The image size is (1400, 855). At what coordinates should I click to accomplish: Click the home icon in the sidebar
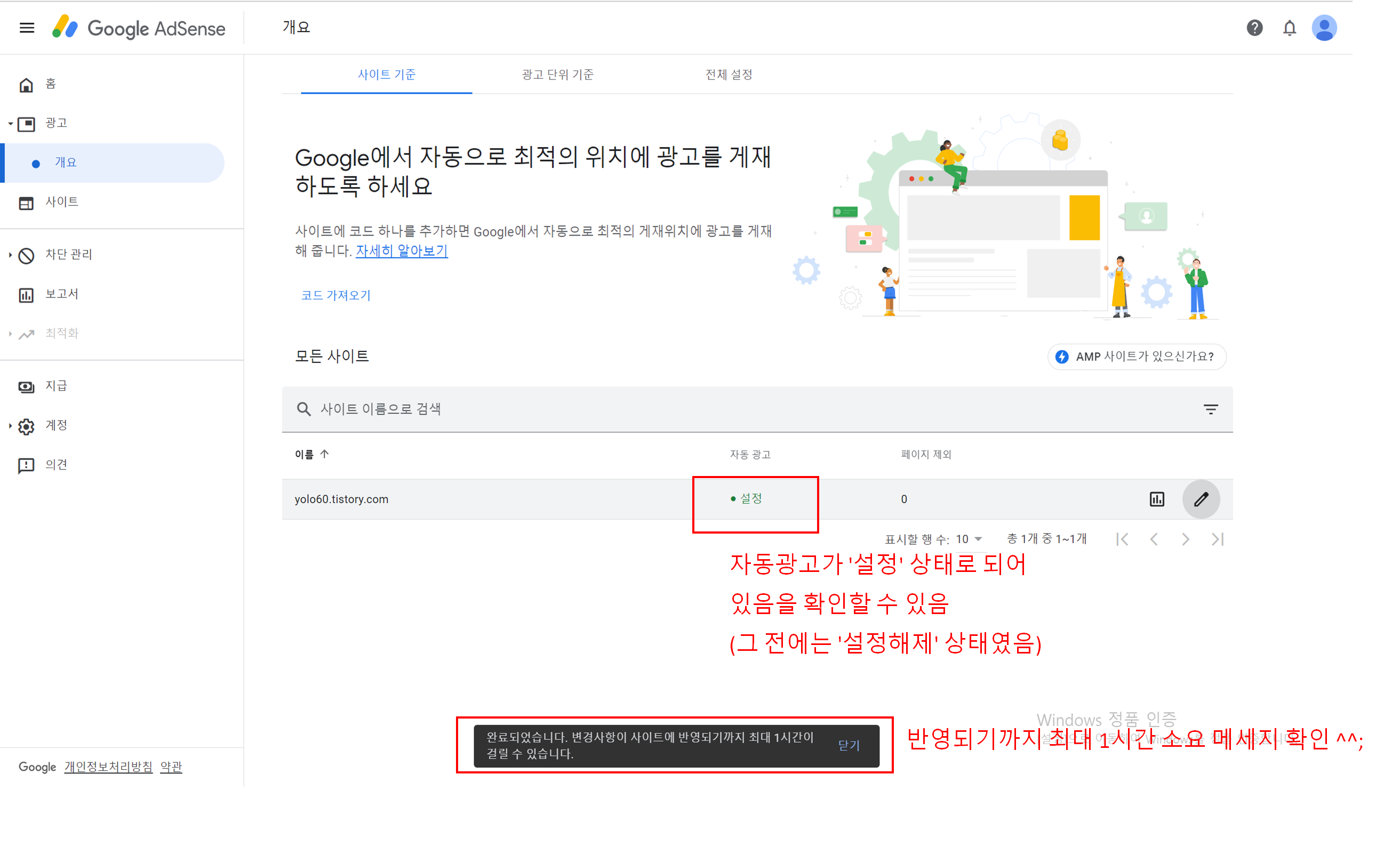[26, 85]
